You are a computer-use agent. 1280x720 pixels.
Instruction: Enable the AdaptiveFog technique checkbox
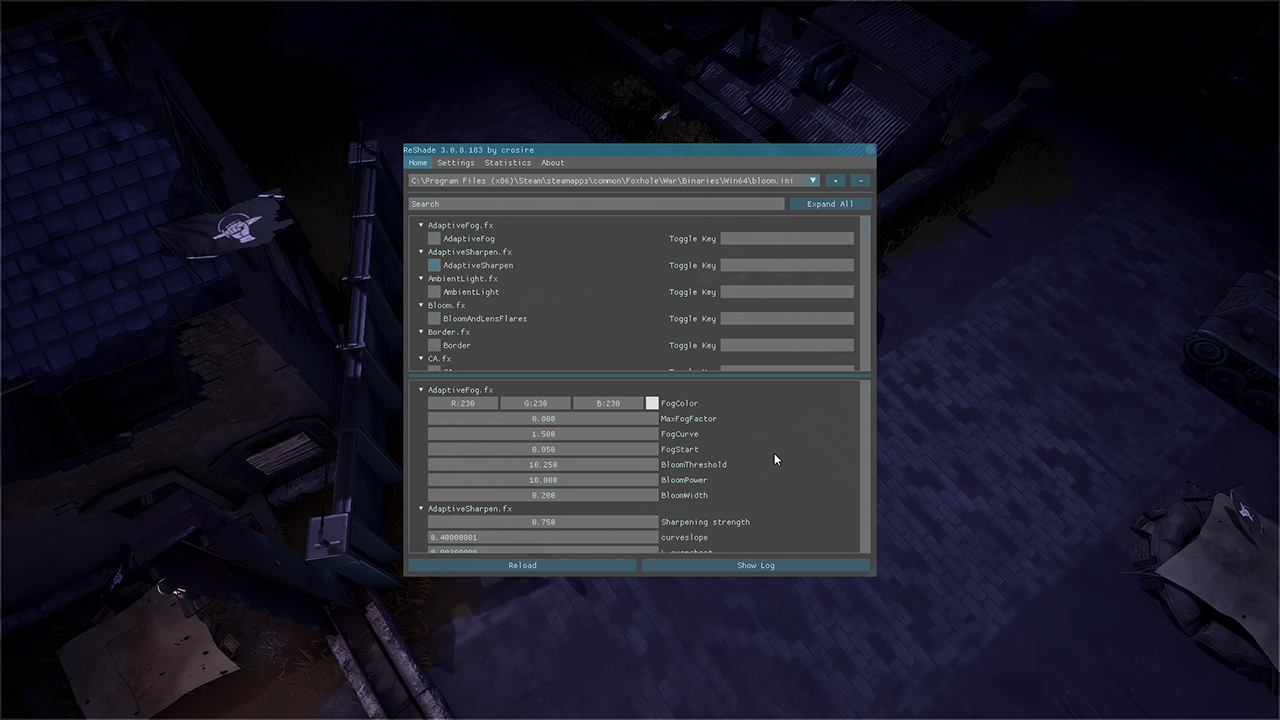[434, 239]
